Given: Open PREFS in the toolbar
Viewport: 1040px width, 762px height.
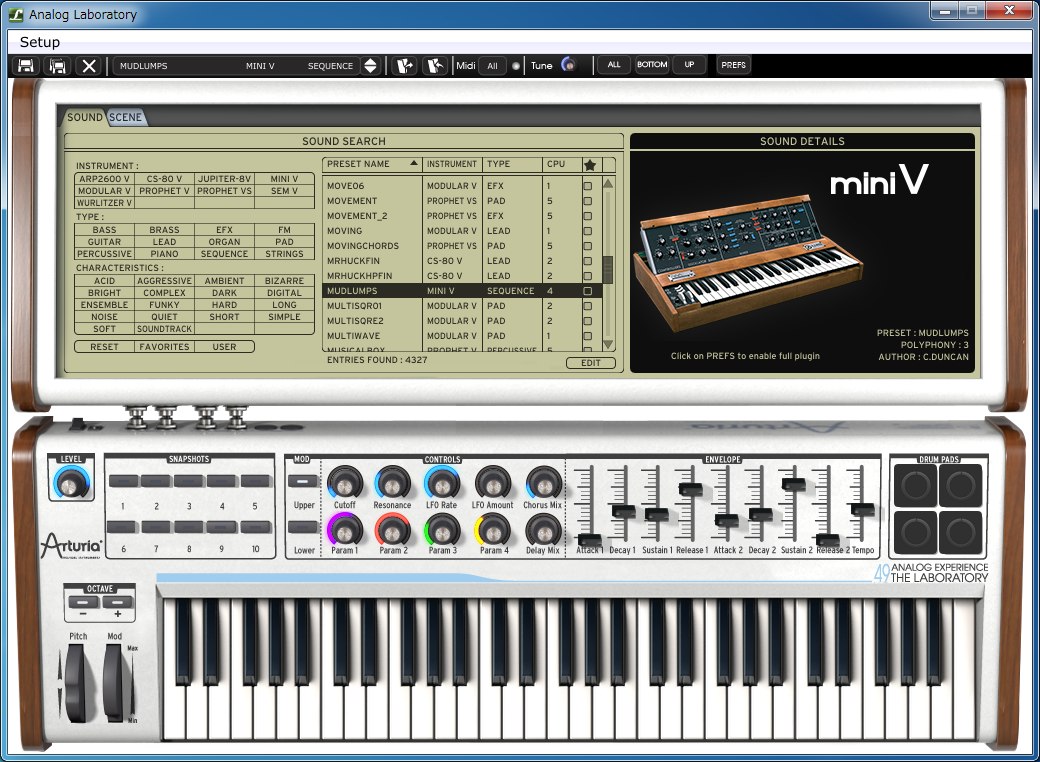Looking at the screenshot, I should 733,65.
